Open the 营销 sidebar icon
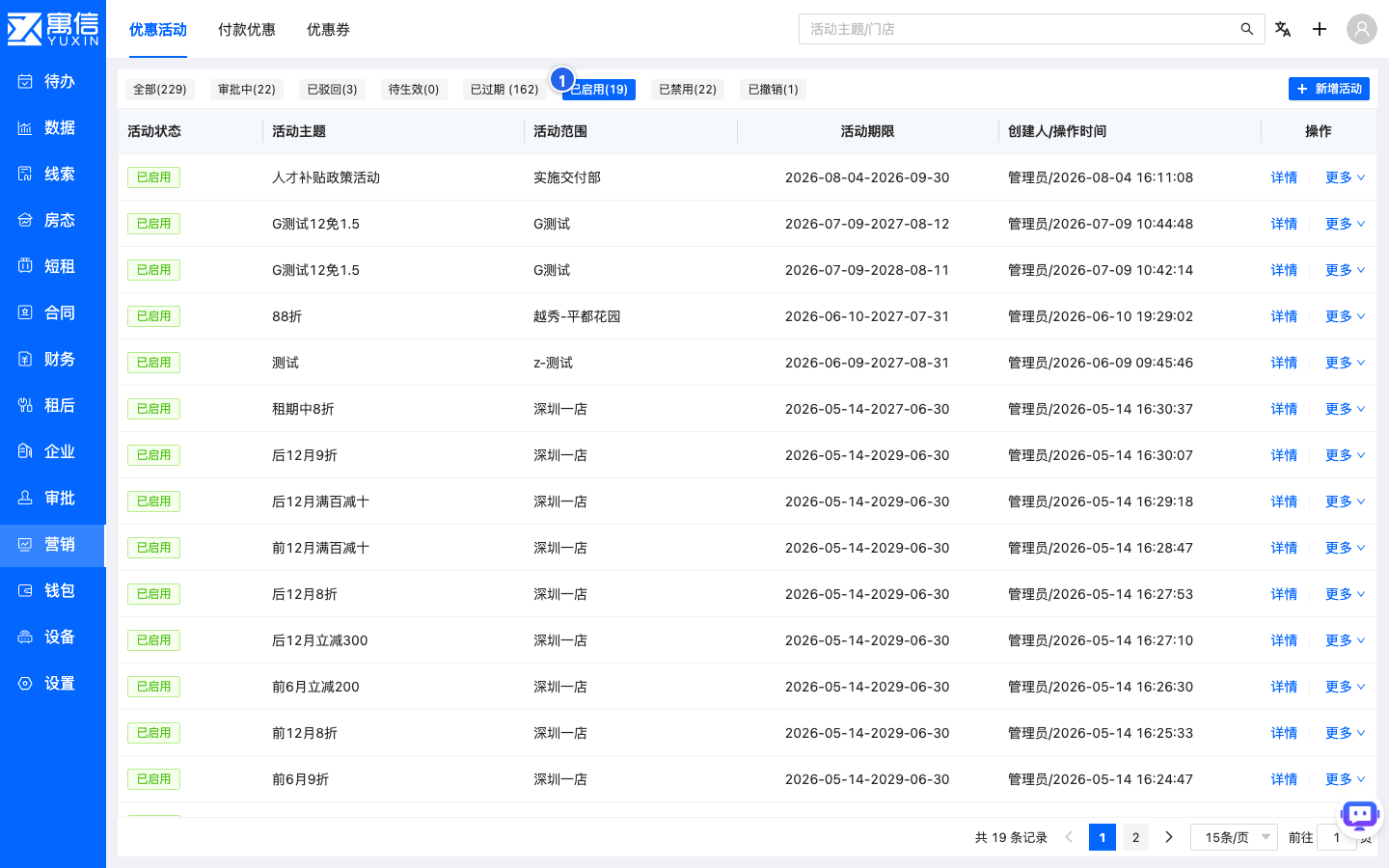This screenshot has width=1389, height=868. pos(25,544)
